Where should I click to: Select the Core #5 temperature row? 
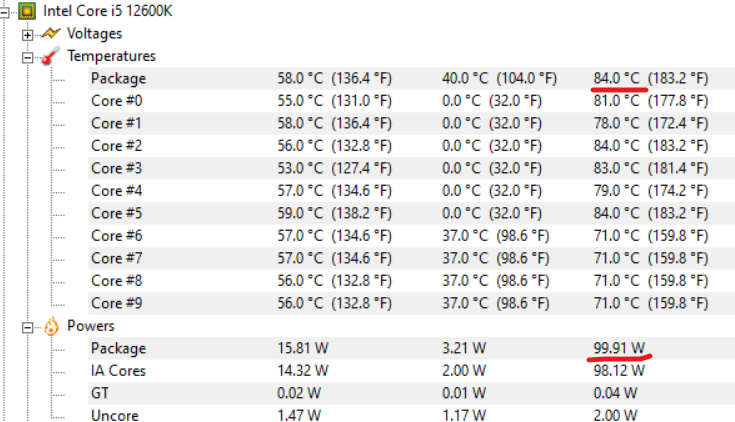tap(116, 213)
